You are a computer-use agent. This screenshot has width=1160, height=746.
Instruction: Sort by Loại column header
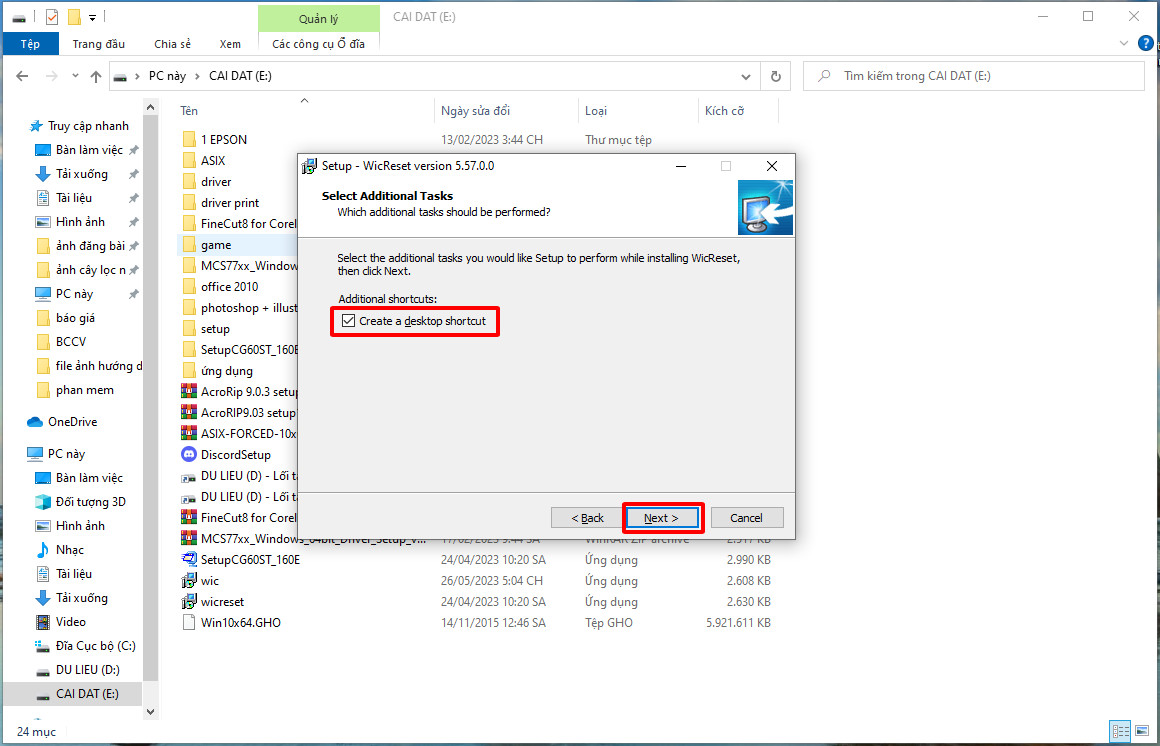[x=596, y=110]
